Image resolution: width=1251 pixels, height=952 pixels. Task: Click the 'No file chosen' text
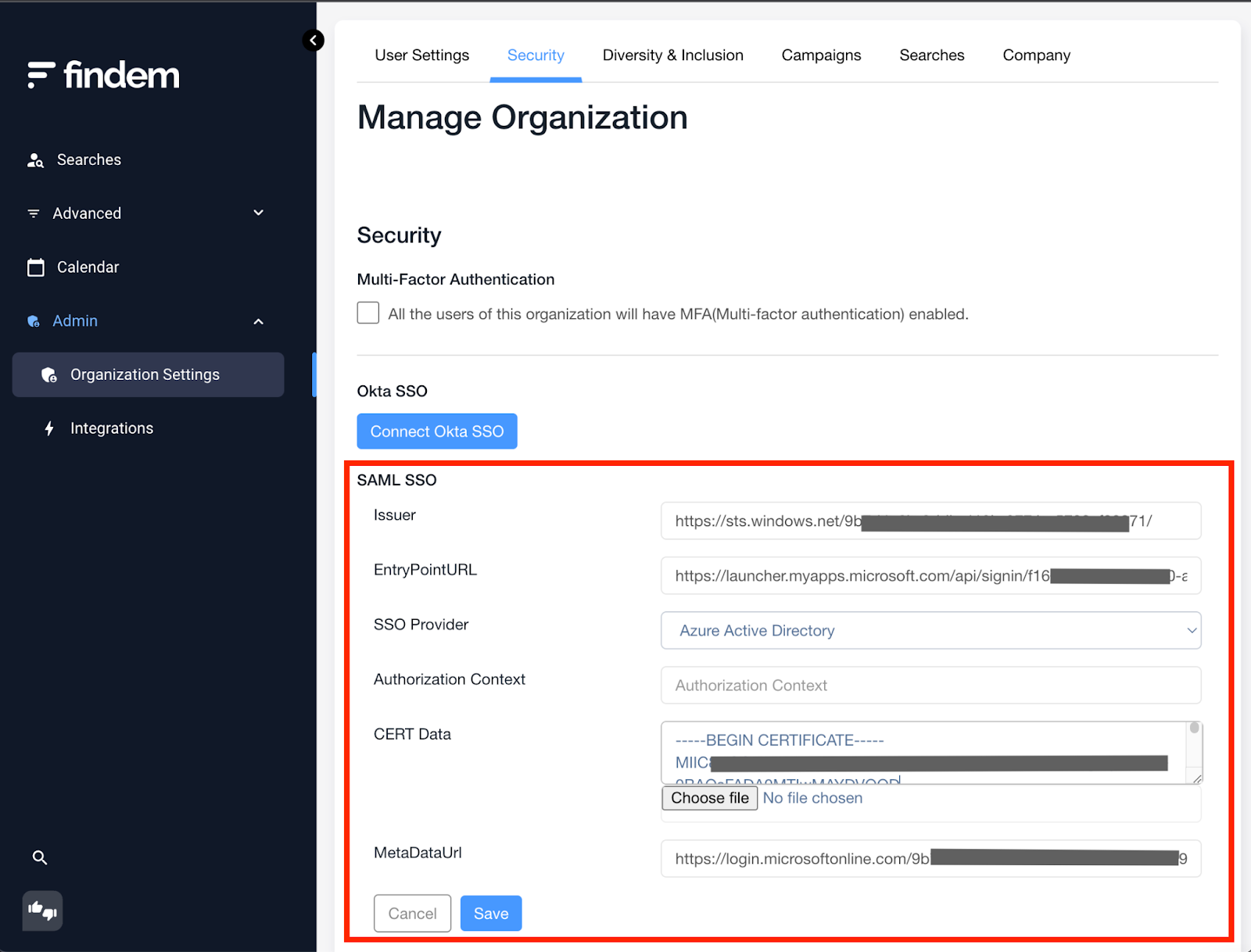(812, 798)
